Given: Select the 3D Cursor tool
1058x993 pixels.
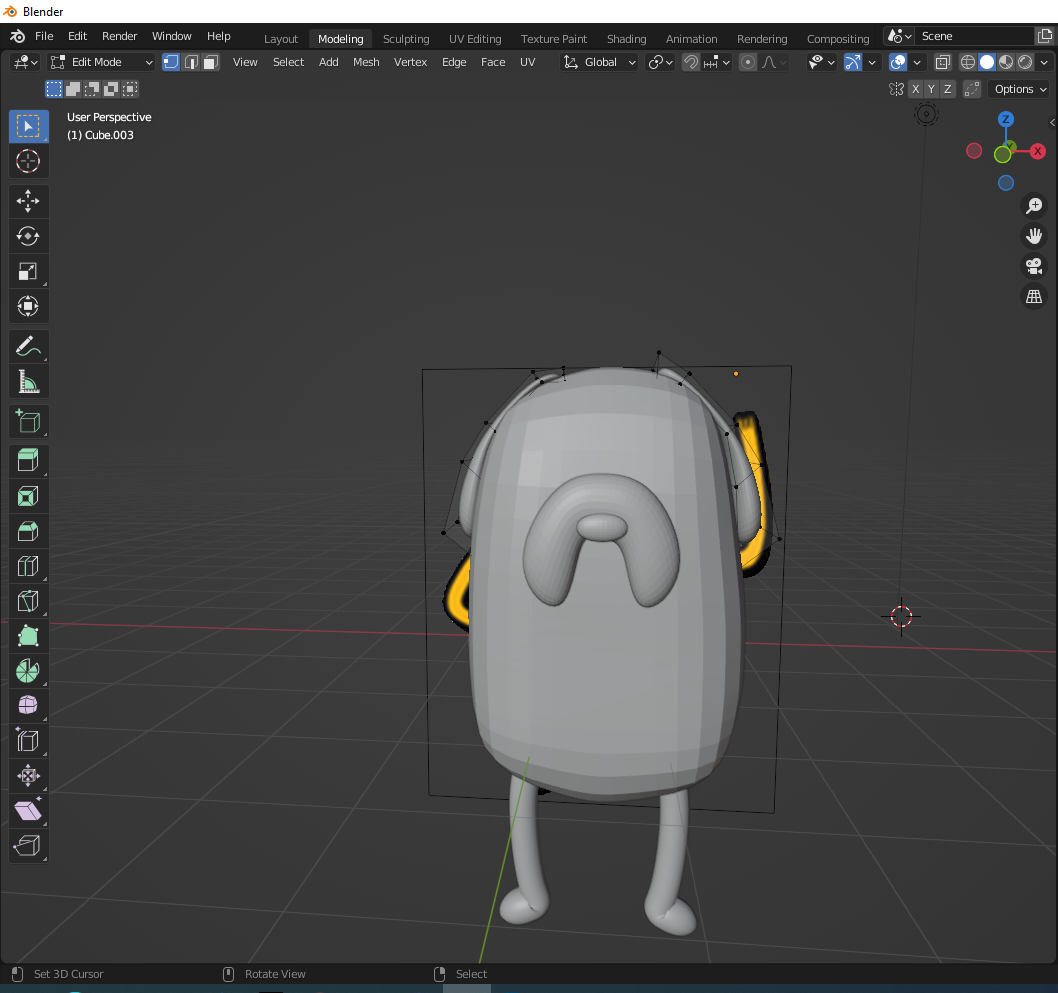Looking at the screenshot, I should click(x=28, y=161).
